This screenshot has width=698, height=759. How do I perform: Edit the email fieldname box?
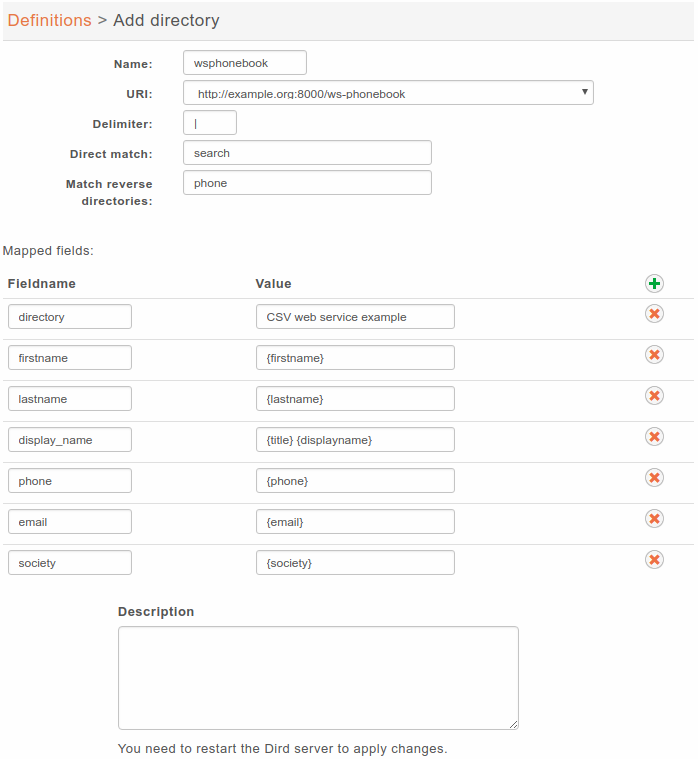pyautogui.click(x=70, y=522)
